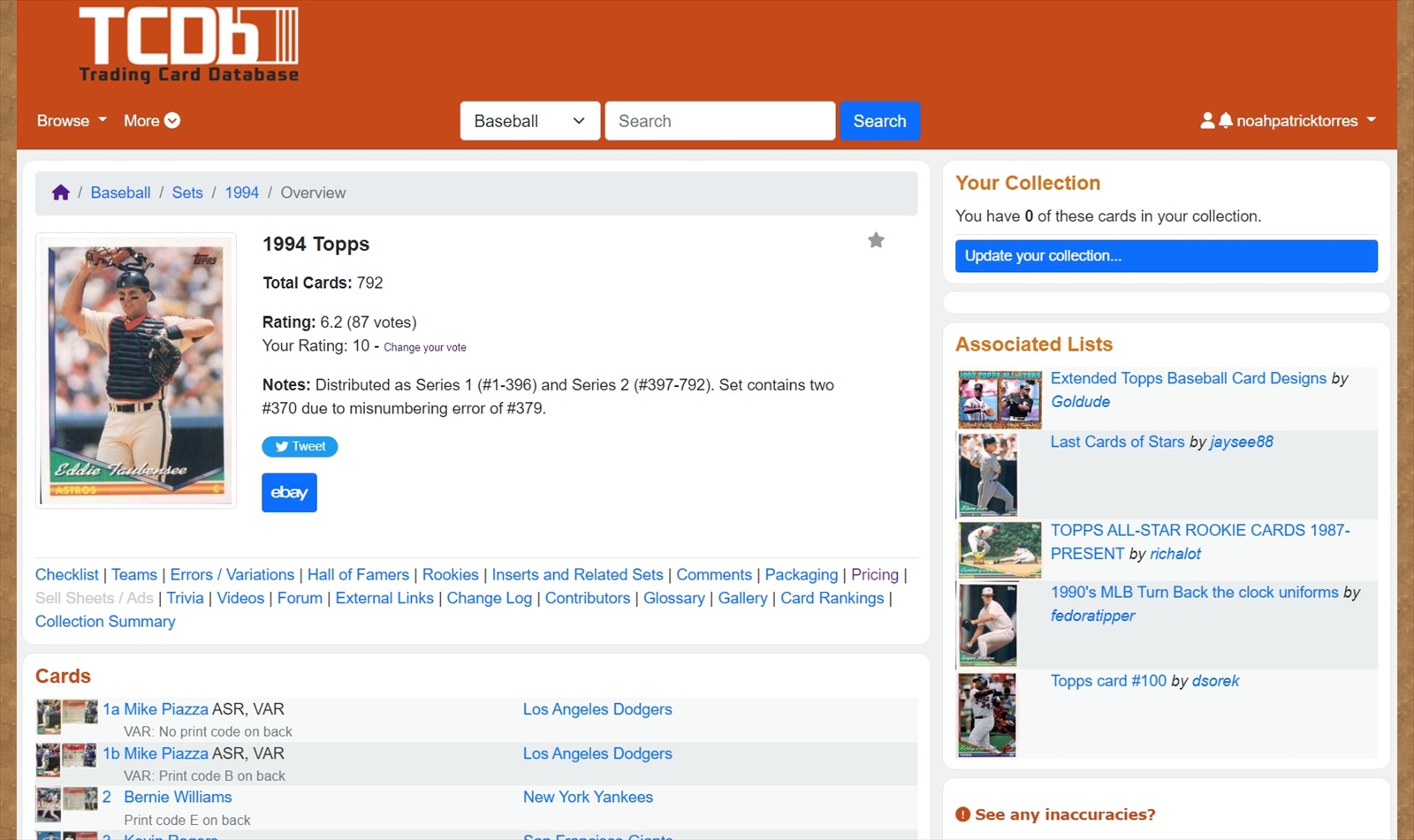Open the Videos link
This screenshot has width=1414, height=840.
[x=240, y=598]
